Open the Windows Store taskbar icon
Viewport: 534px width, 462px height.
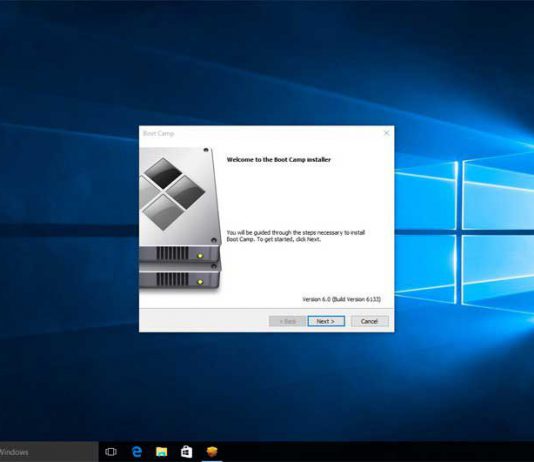click(x=186, y=452)
